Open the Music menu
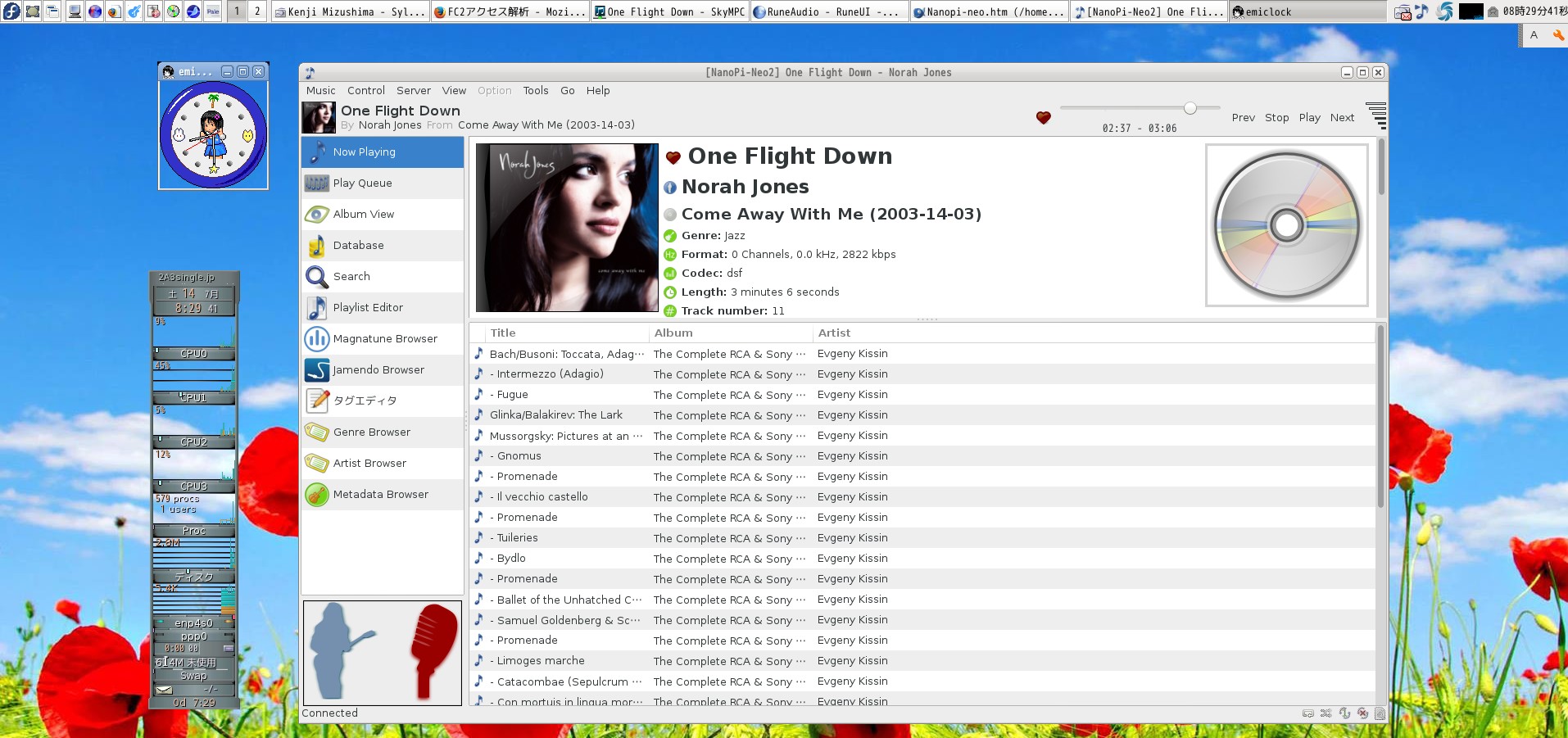The image size is (1568, 738). click(x=320, y=91)
